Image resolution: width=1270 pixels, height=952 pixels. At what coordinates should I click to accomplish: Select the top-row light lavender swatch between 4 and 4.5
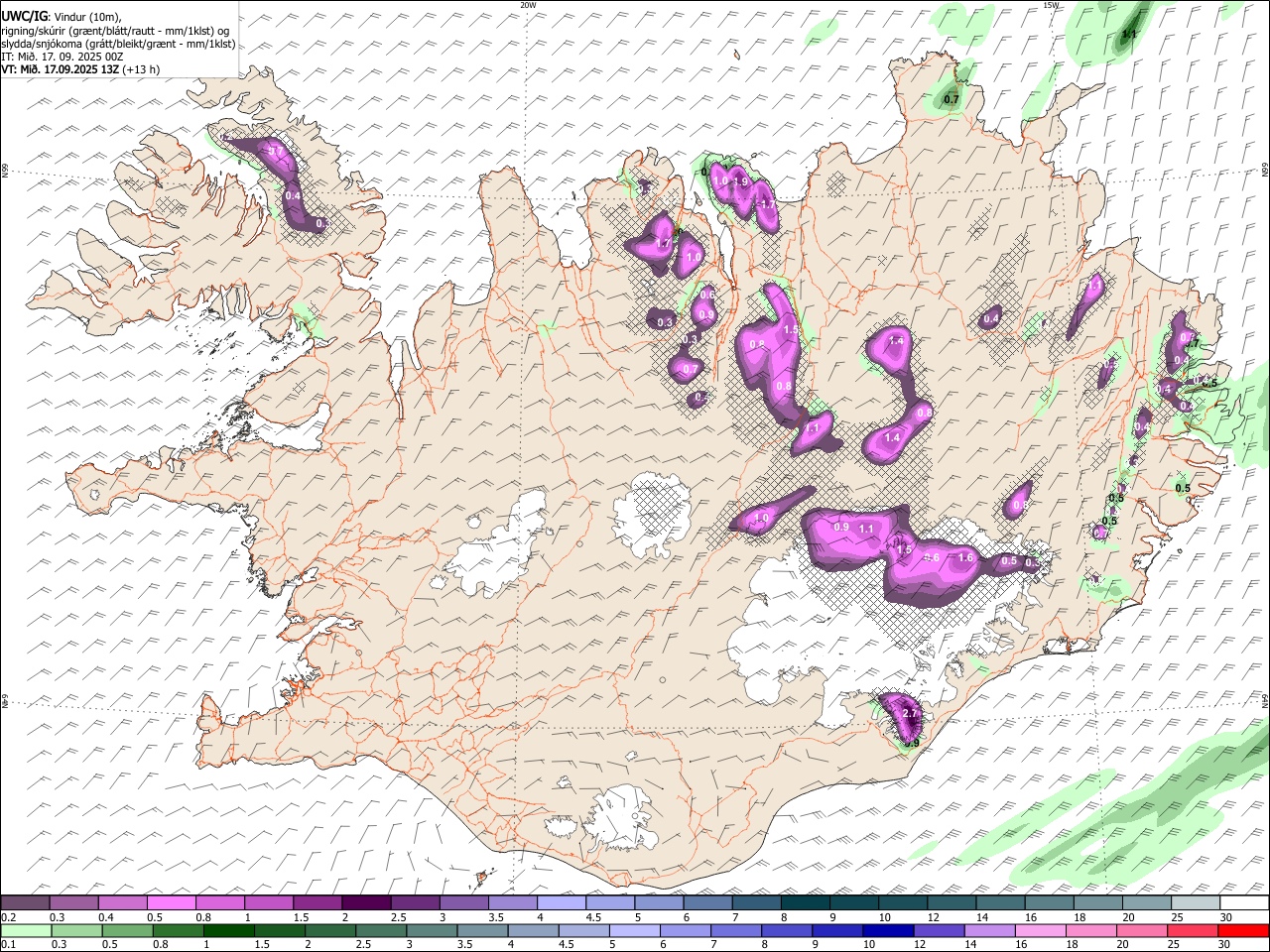[x=562, y=903]
